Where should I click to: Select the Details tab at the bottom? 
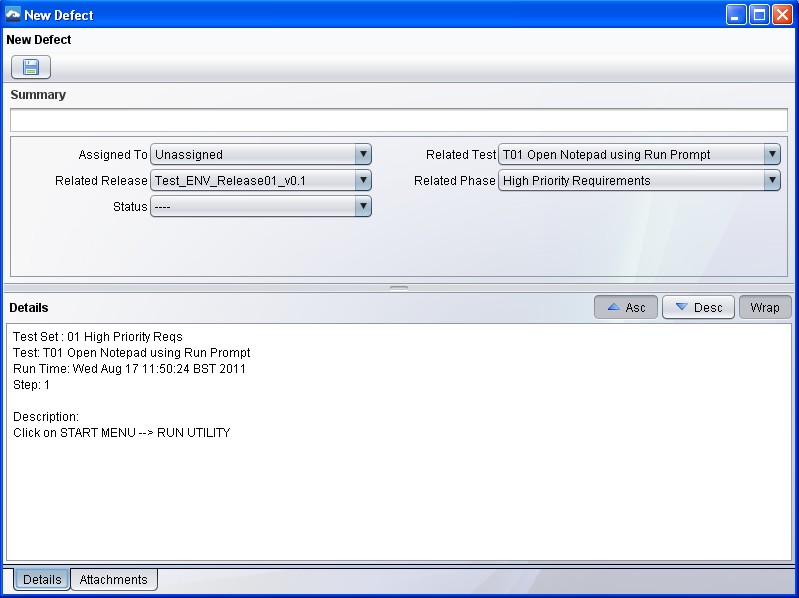(x=42, y=580)
